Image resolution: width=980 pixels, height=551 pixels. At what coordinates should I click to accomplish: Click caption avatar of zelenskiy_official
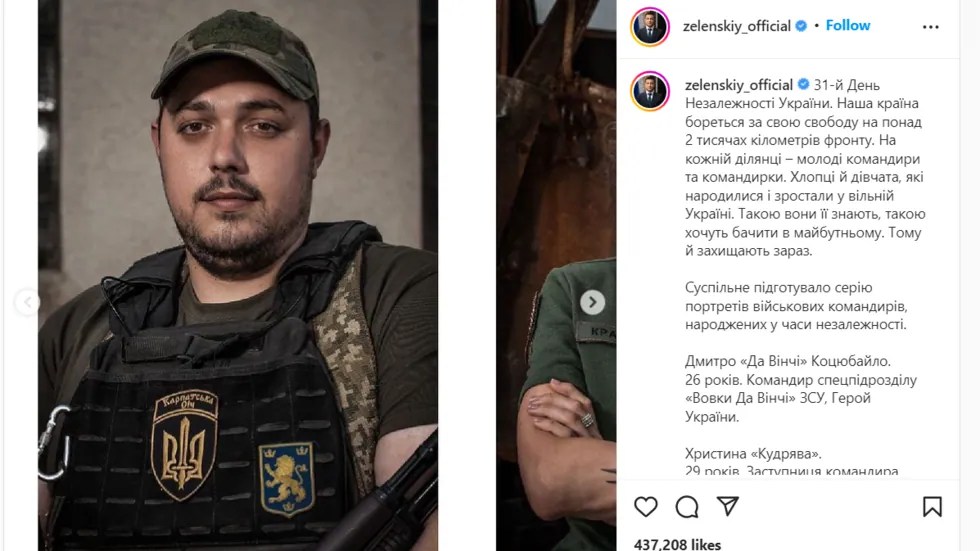(x=650, y=91)
